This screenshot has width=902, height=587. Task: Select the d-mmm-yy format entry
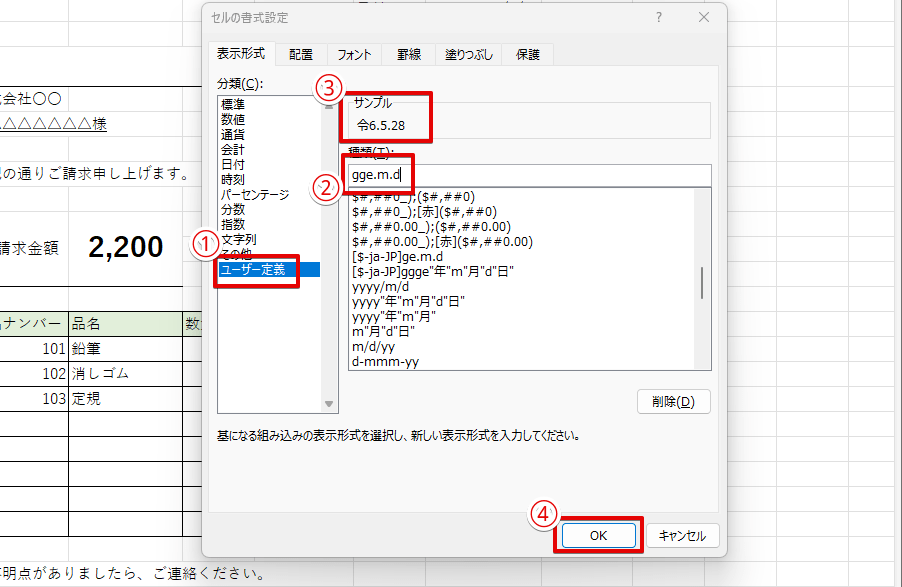pyautogui.click(x=385, y=361)
